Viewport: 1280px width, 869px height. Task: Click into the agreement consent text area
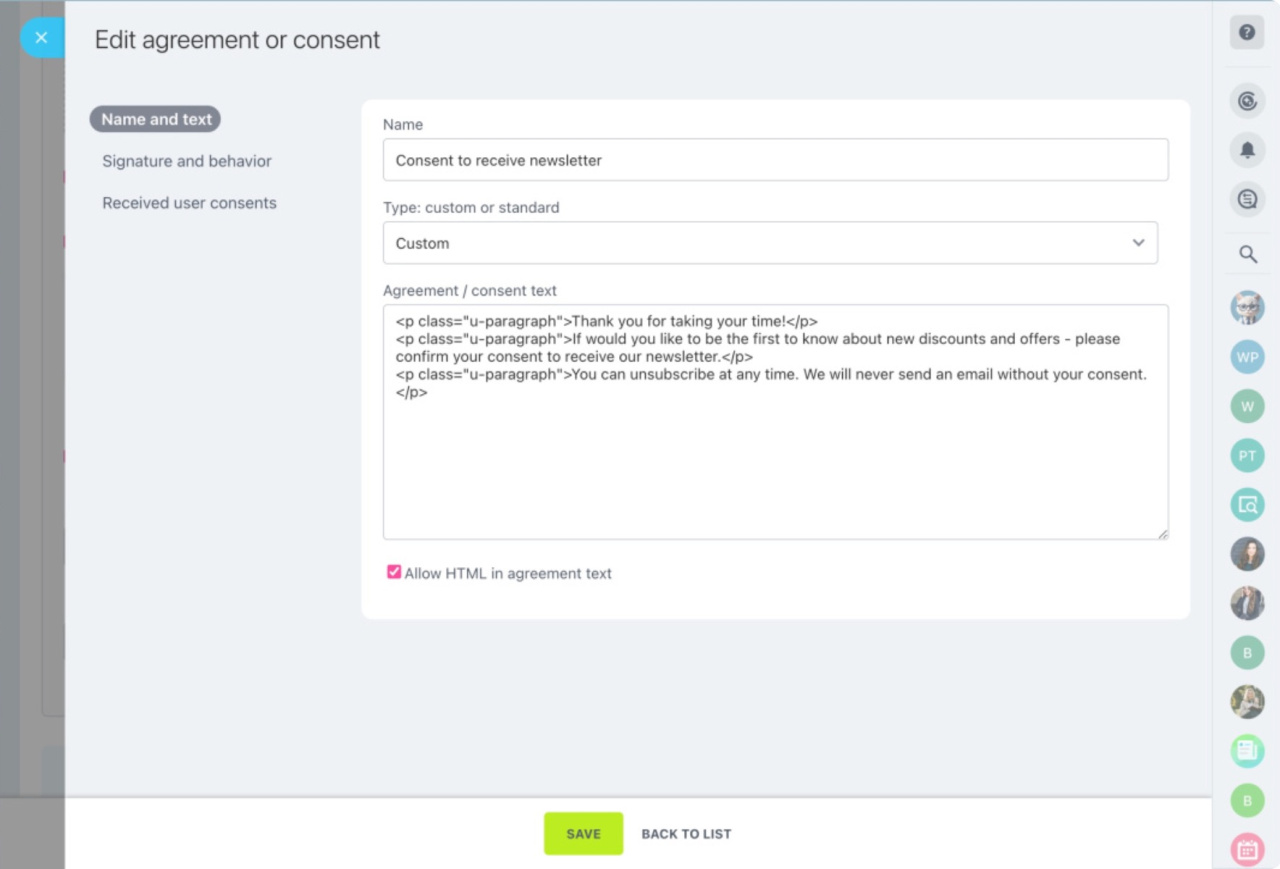(775, 460)
